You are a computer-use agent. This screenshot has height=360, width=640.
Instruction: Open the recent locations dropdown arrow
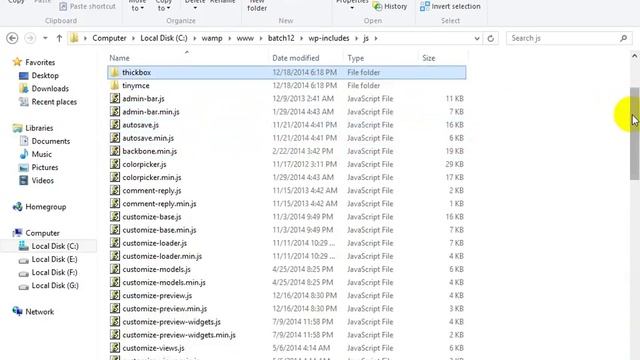click(45, 38)
